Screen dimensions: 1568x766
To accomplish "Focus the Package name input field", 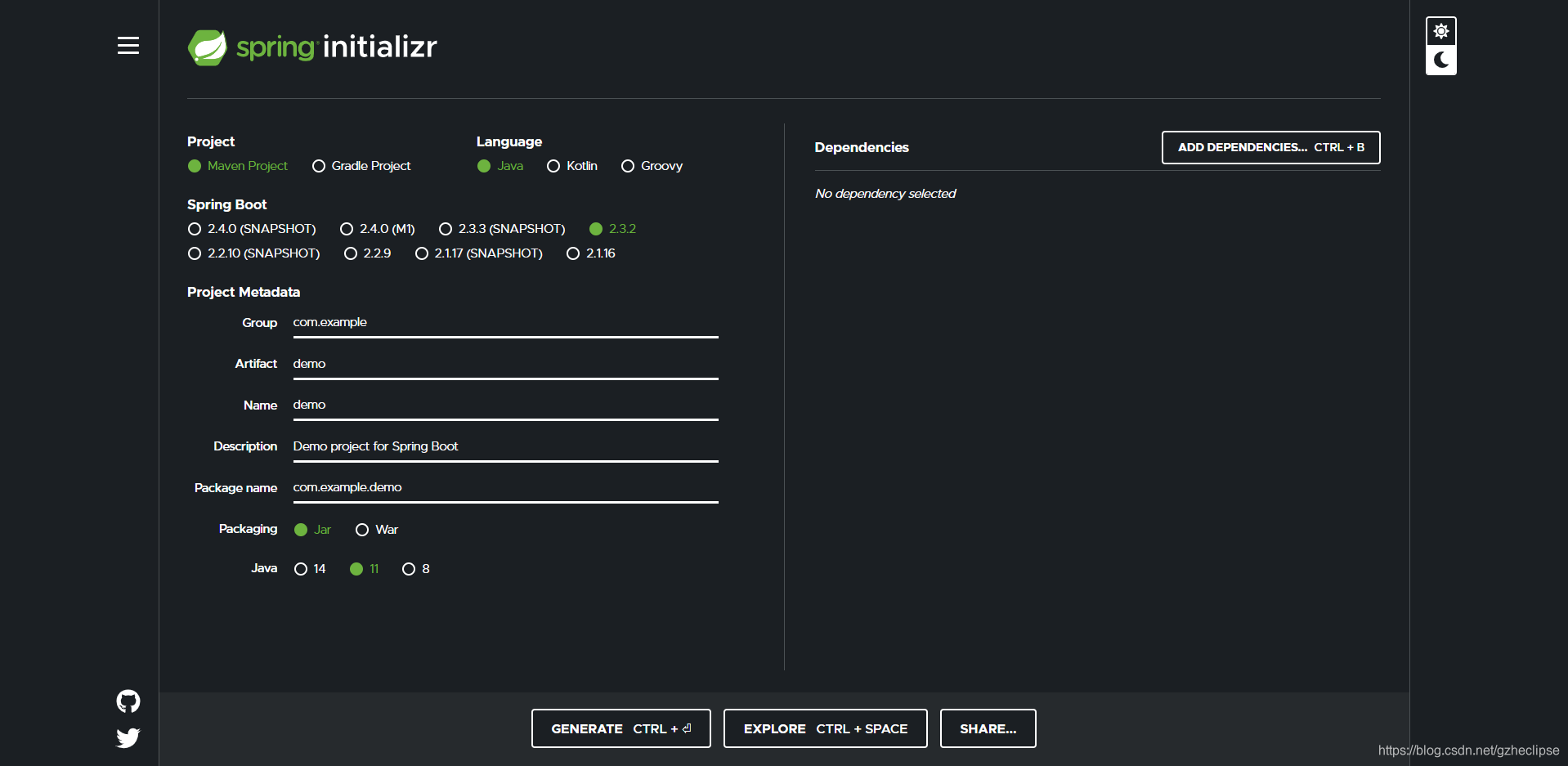I will [x=505, y=488].
